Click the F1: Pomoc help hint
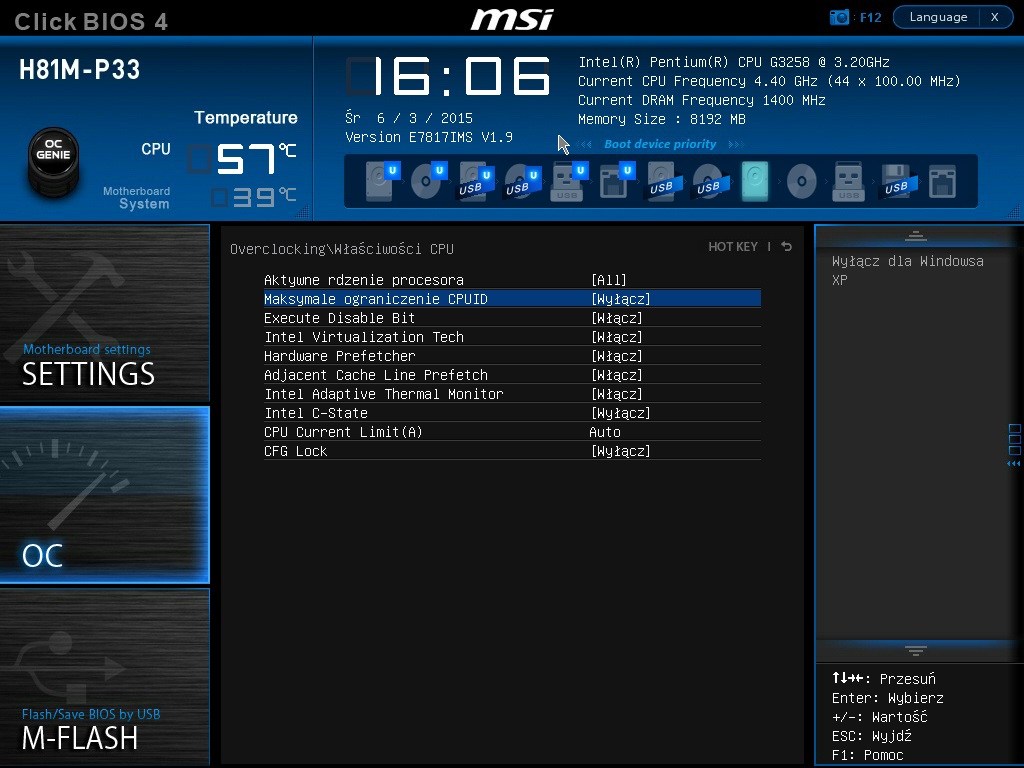 pos(867,755)
